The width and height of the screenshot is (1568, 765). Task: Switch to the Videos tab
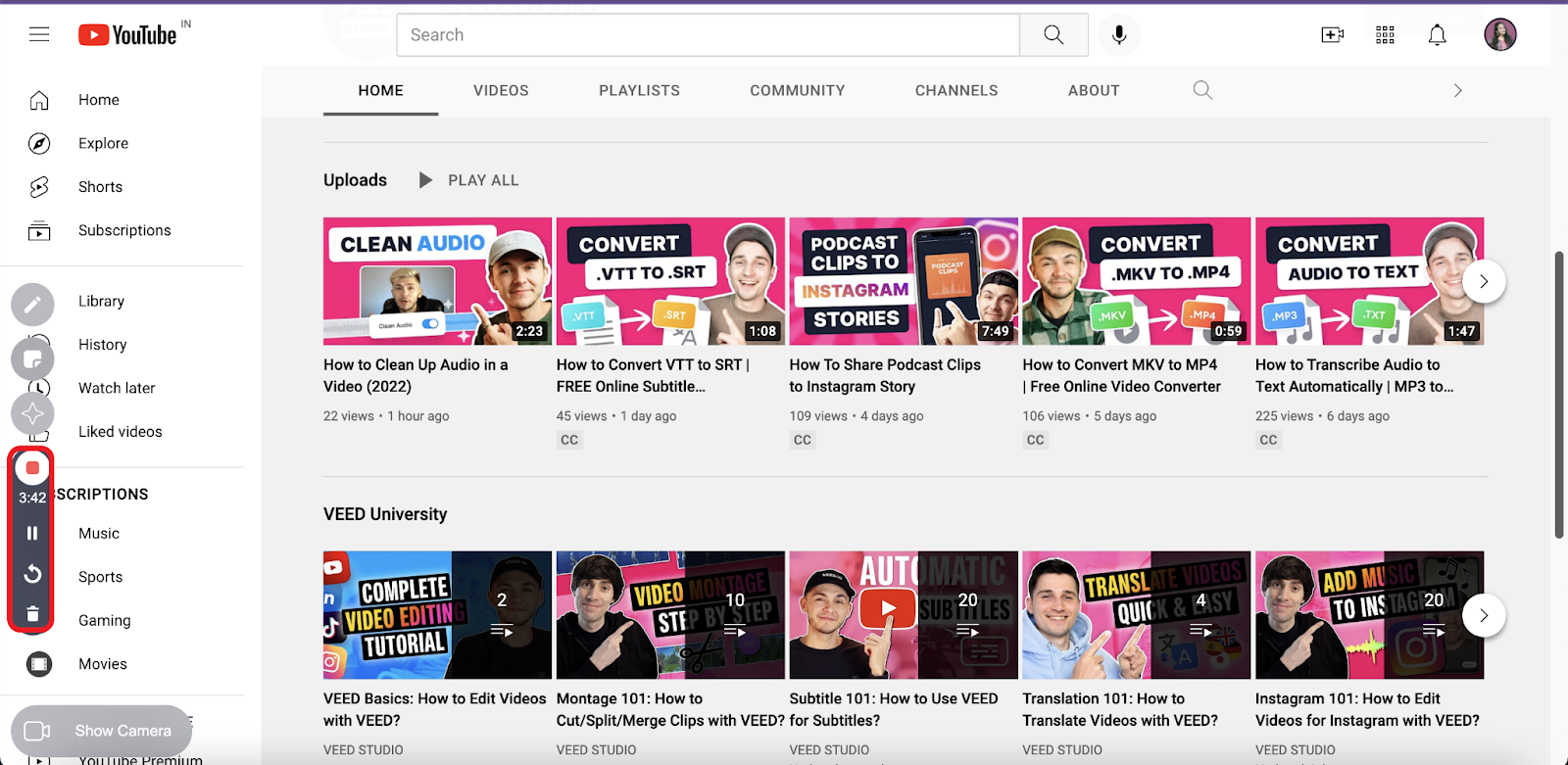(501, 90)
